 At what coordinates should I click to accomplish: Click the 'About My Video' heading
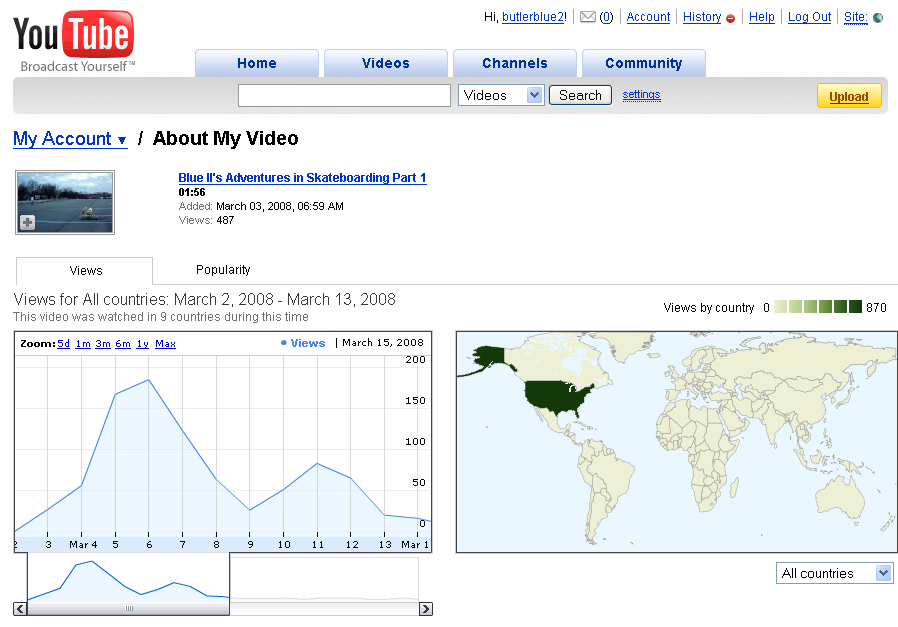(x=226, y=139)
